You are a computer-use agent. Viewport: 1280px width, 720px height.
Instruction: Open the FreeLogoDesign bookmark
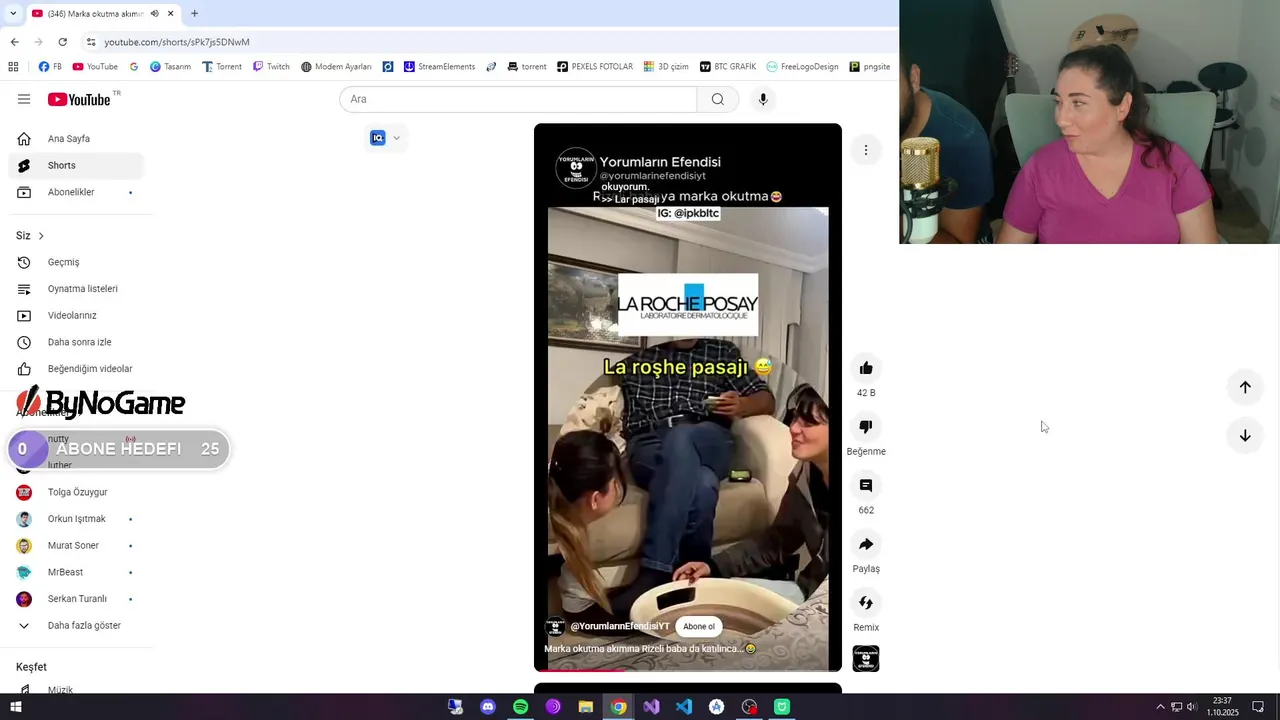click(803, 67)
